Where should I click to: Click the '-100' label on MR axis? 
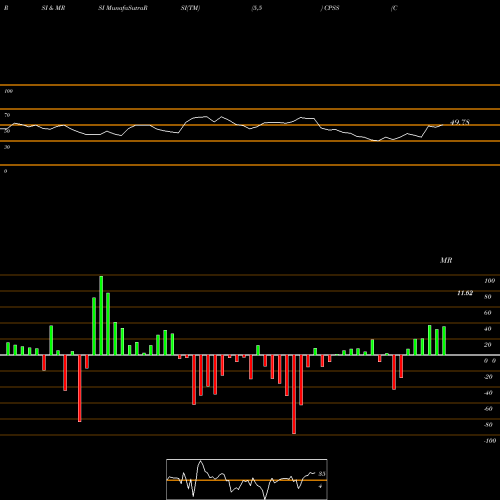[x=490, y=441]
